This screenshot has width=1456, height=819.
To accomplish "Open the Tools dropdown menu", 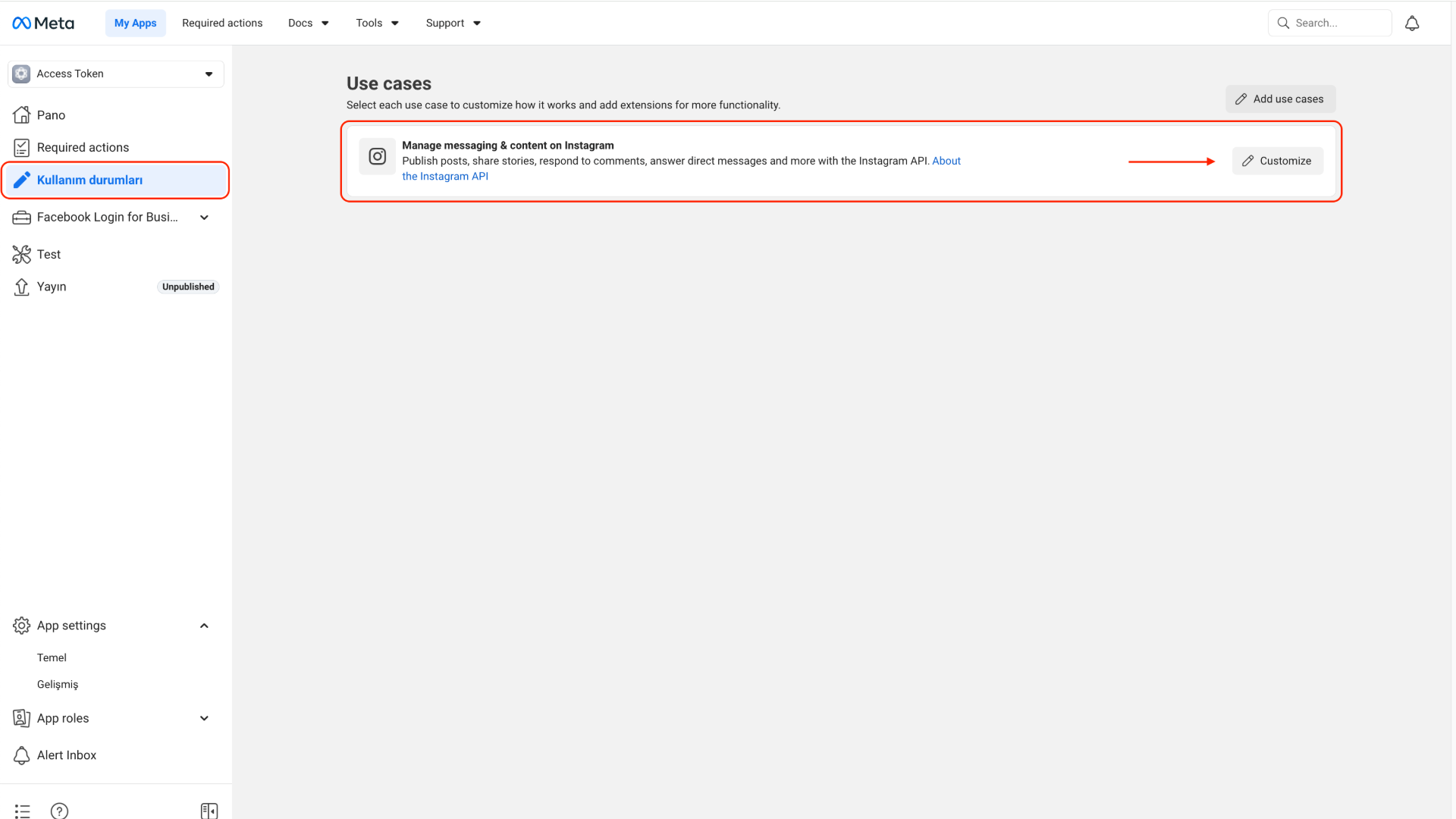I will click(x=377, y=24).
